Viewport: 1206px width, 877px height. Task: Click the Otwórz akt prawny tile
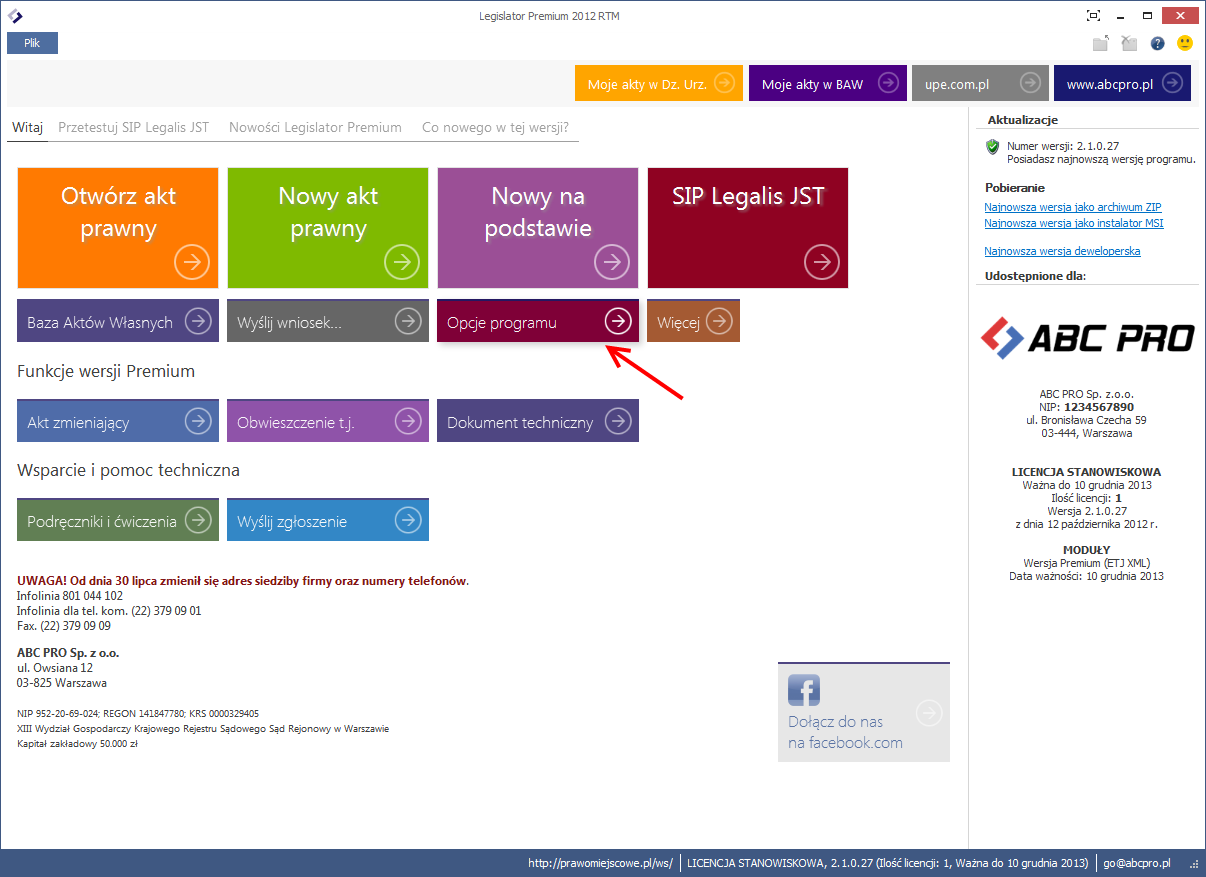pos(118,228)
